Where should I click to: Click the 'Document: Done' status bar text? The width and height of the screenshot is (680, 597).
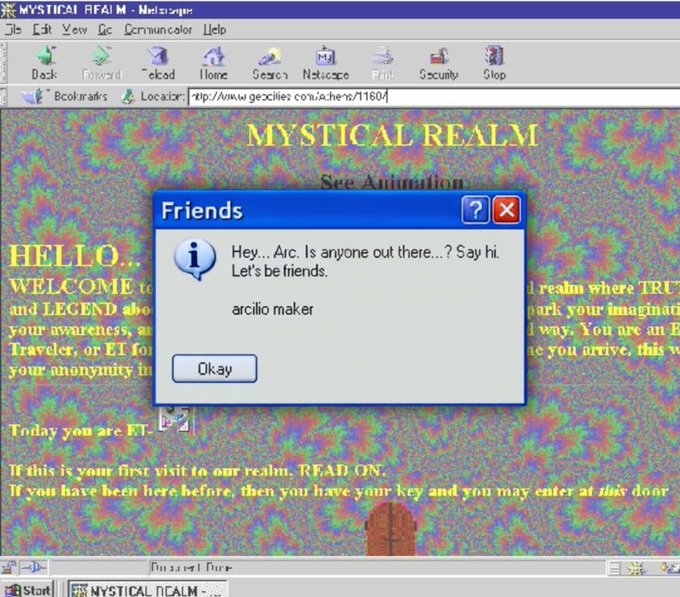coord(191,568)
